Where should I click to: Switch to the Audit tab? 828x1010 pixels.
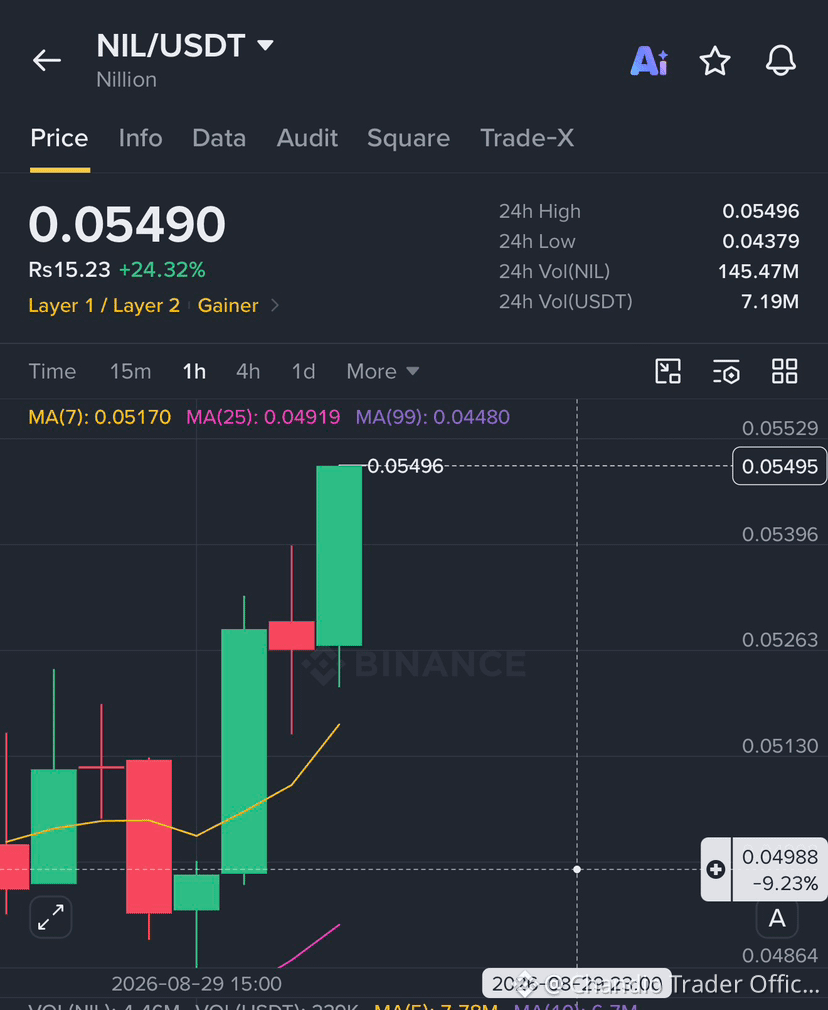click(x=307, y=138)
